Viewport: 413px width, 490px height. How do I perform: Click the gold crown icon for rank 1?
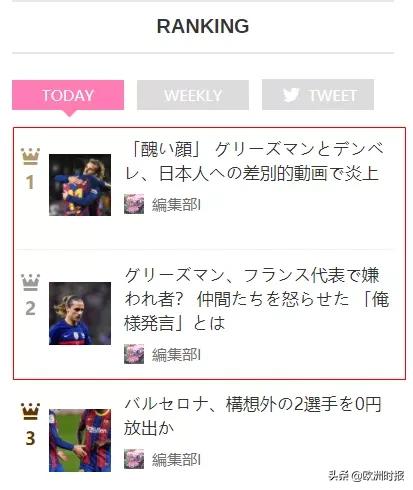pyautogui.click(x=30, y=156)
